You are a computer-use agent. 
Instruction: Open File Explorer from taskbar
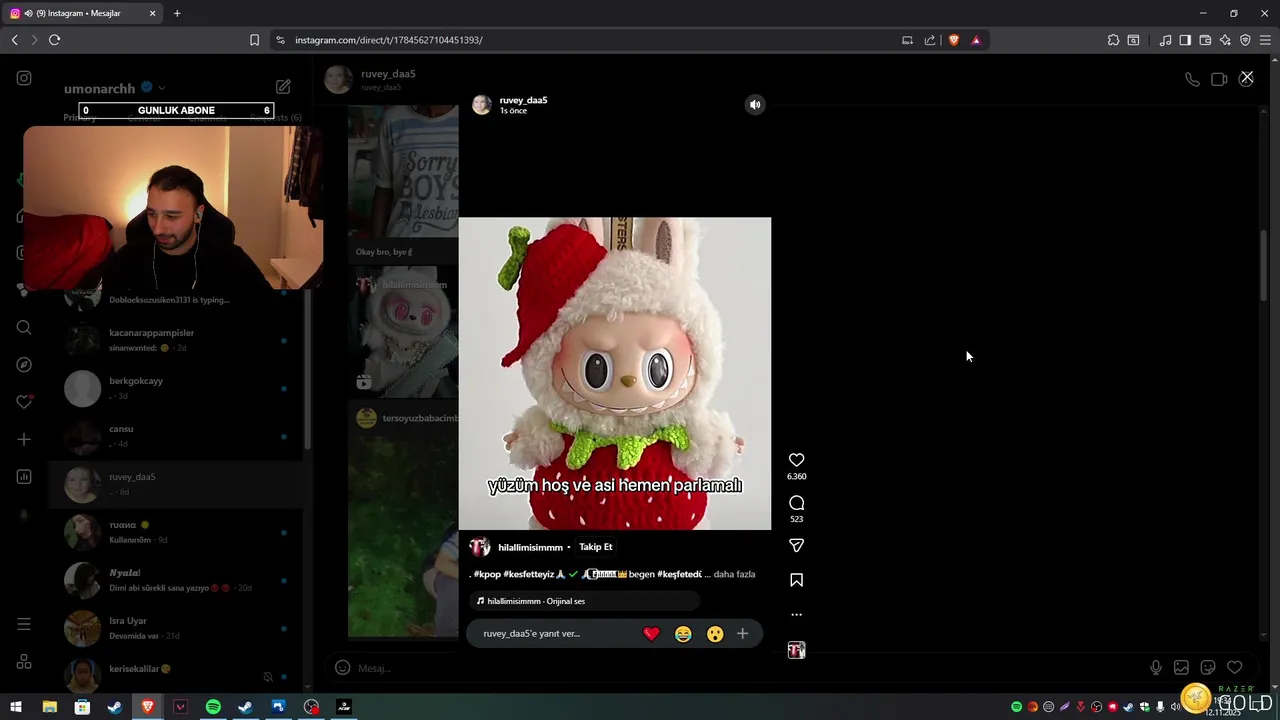[x=49, y=707]
